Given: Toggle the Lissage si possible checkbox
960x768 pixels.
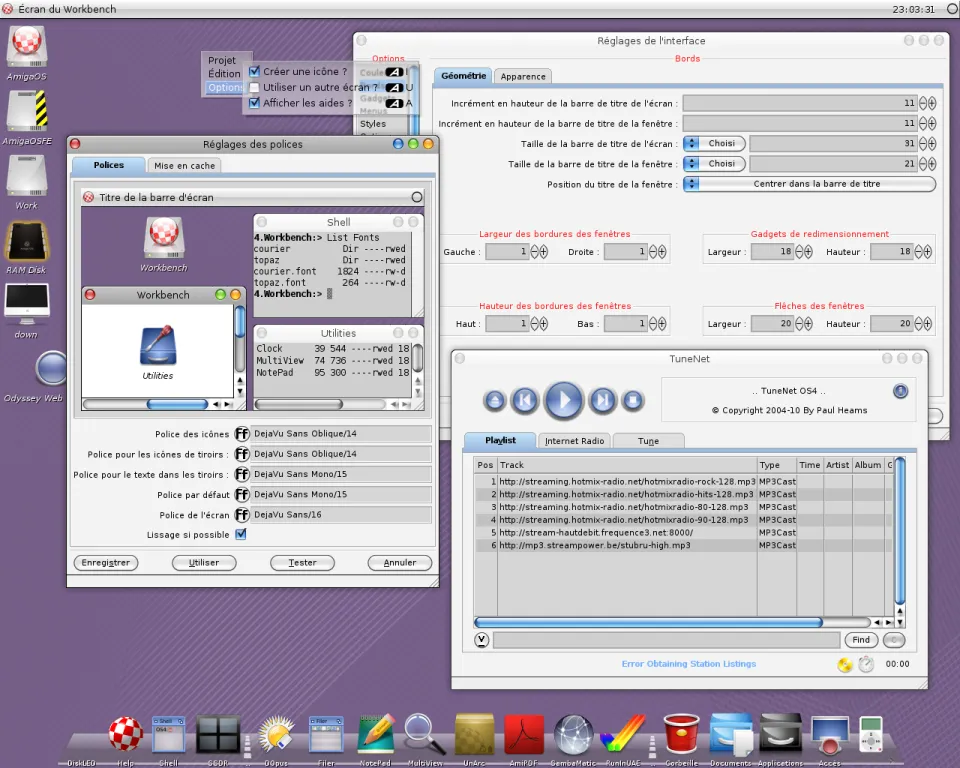Looking at the screenshot, I should 240,535.
